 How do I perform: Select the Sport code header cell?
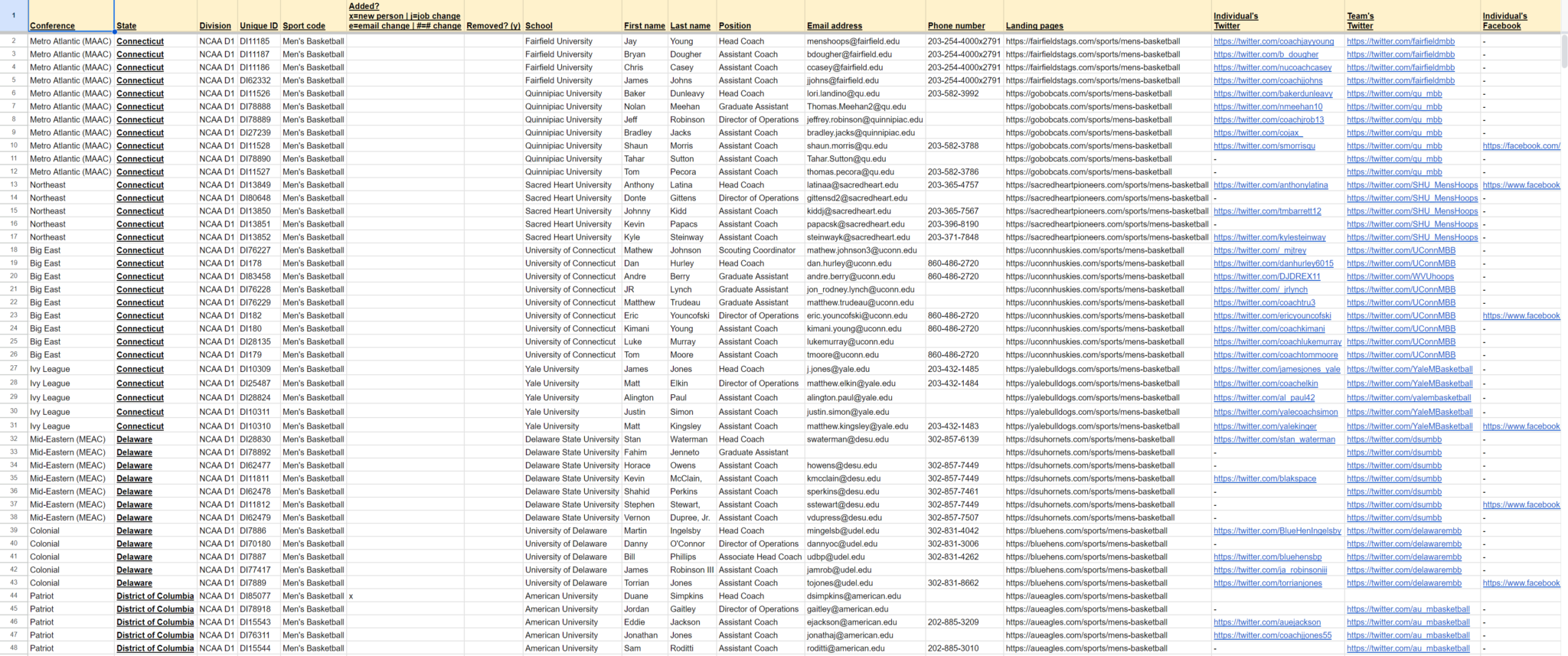[314, 16]
